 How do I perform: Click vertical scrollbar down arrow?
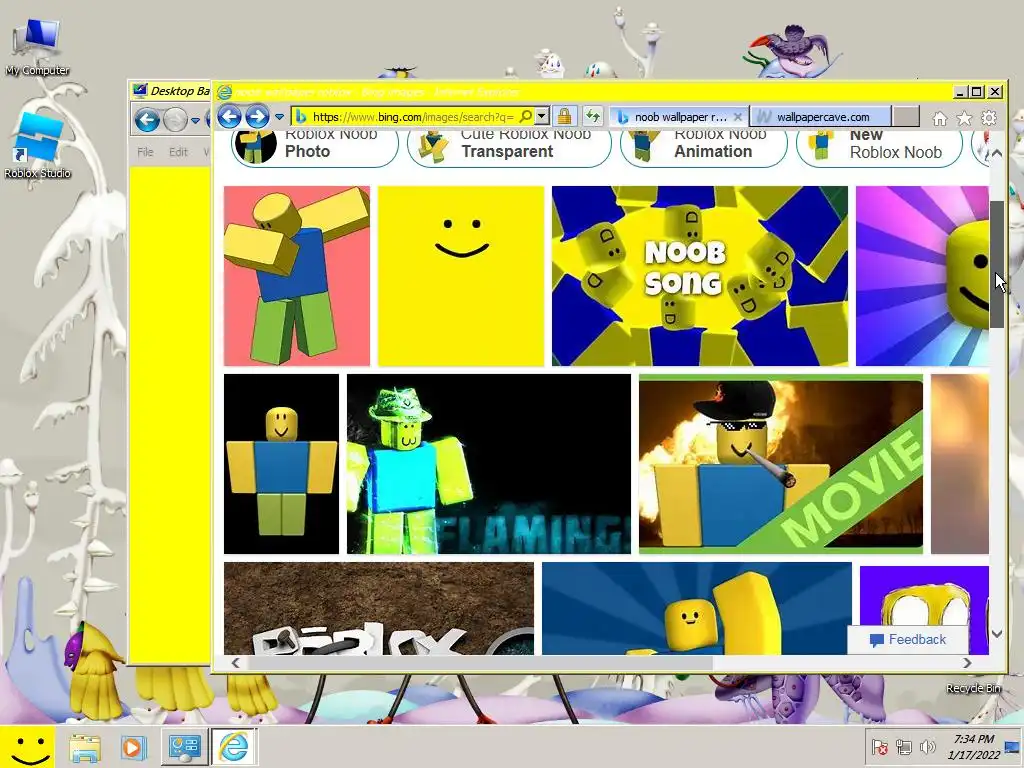[997, 633]
